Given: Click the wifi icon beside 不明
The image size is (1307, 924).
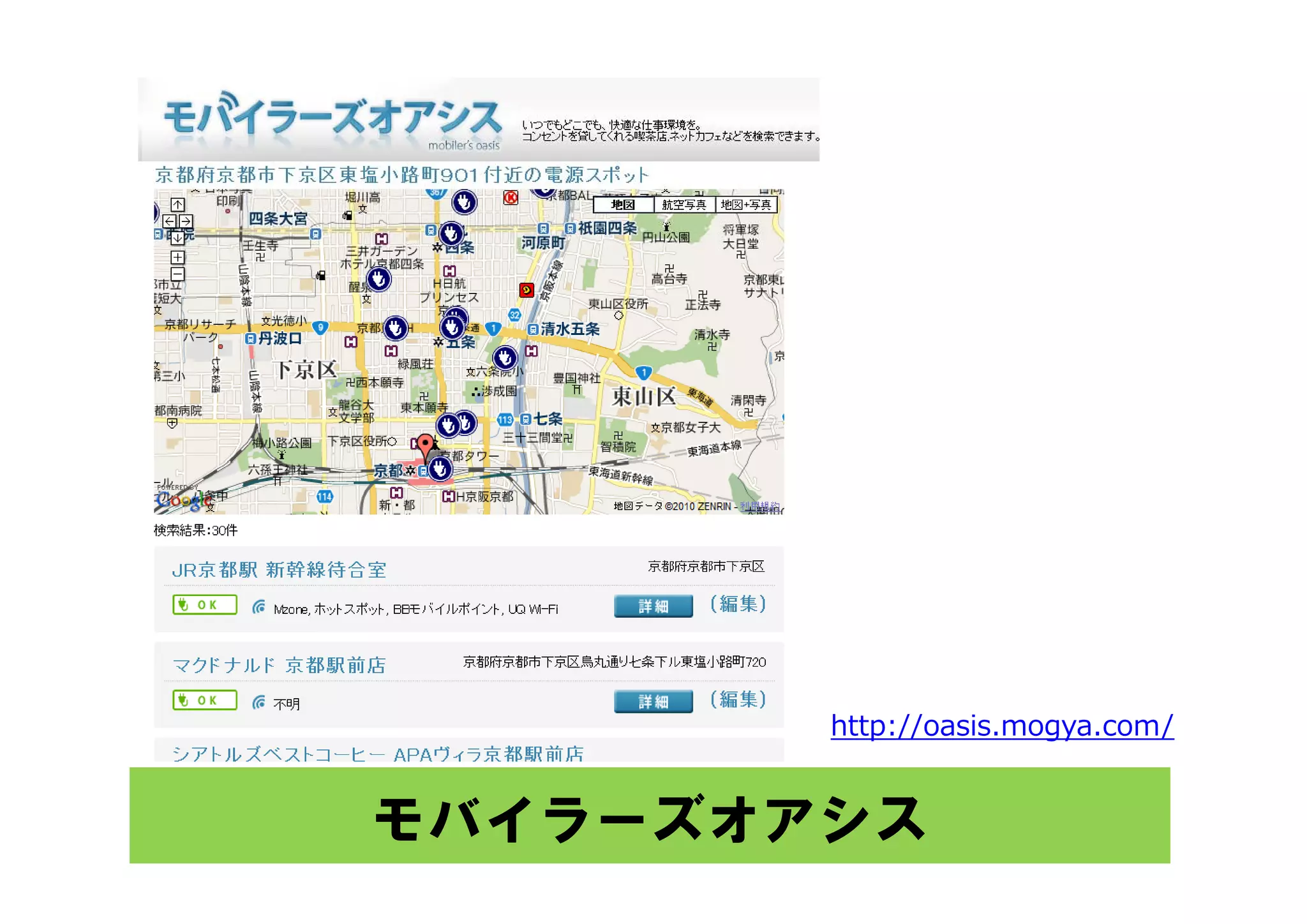Looking at the screenshot, I should pyautogui.click(x=258, y=703).
